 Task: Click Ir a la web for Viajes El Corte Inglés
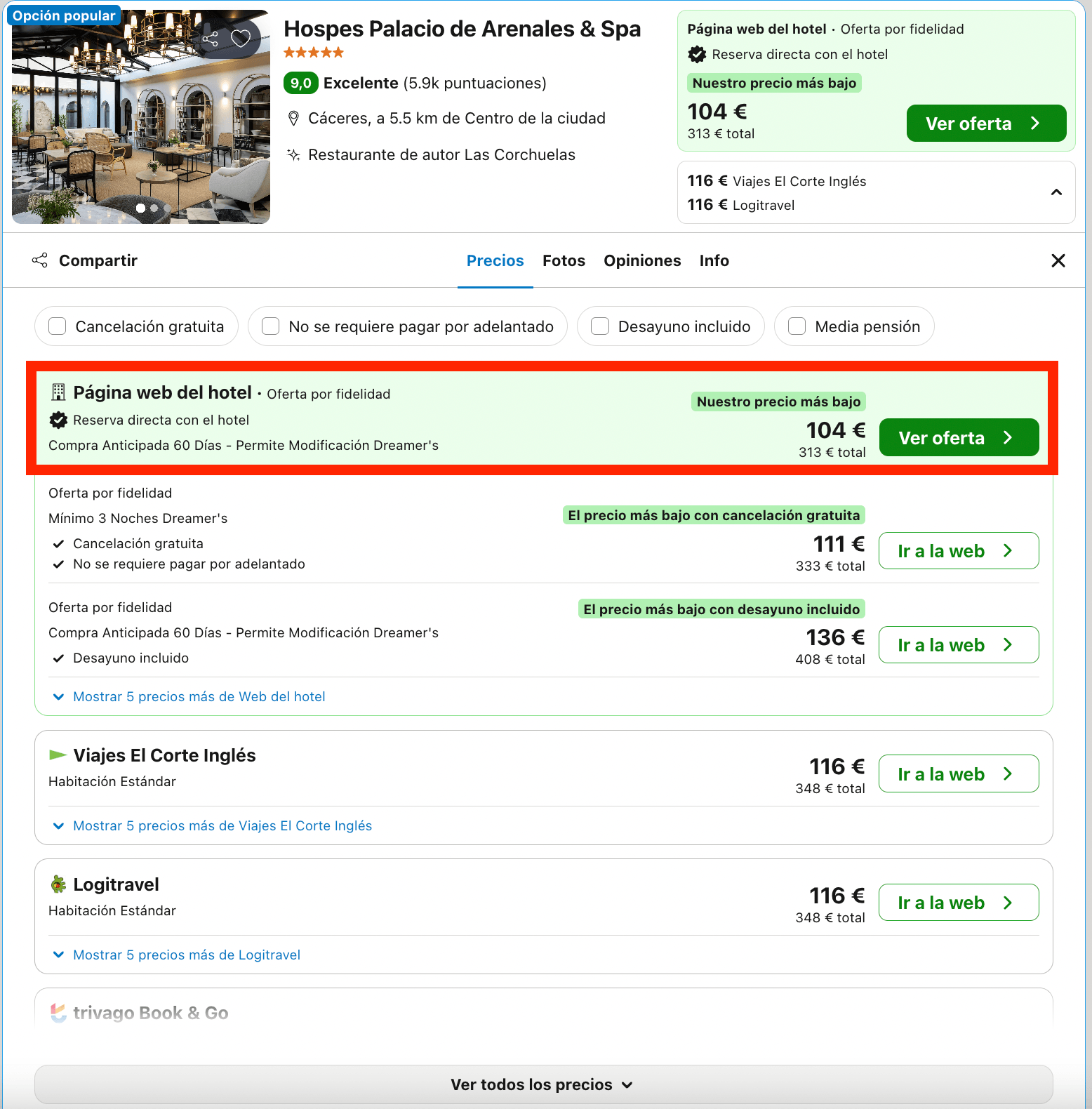point(959,773)
